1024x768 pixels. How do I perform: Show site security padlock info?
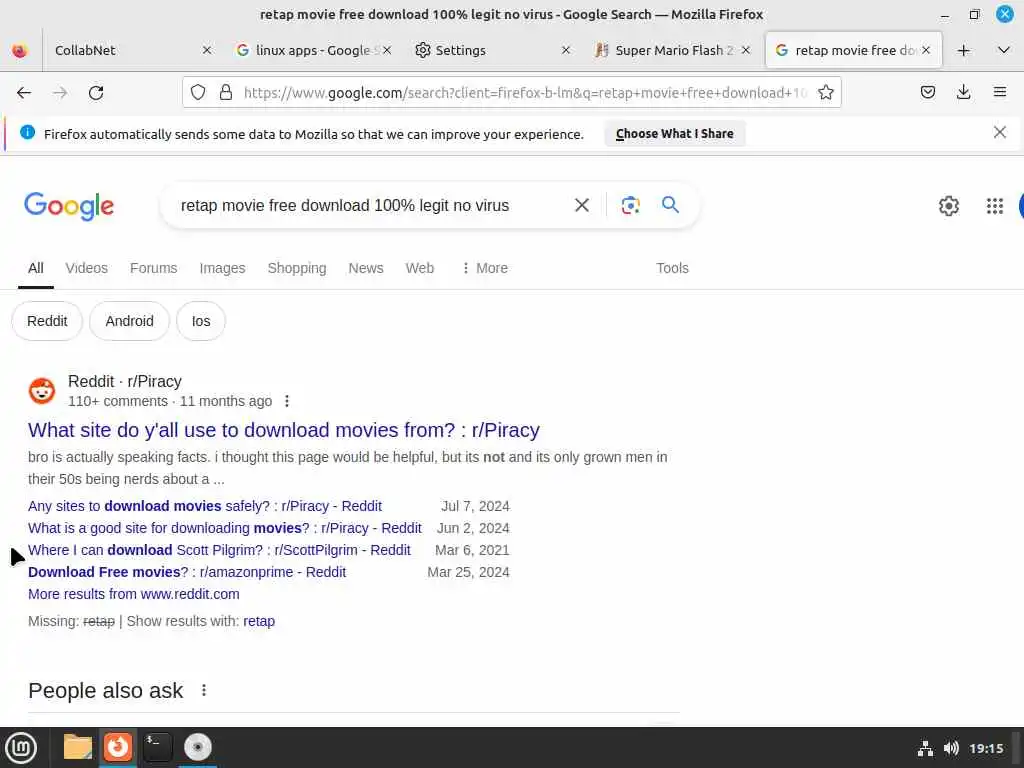coord(226,93)
